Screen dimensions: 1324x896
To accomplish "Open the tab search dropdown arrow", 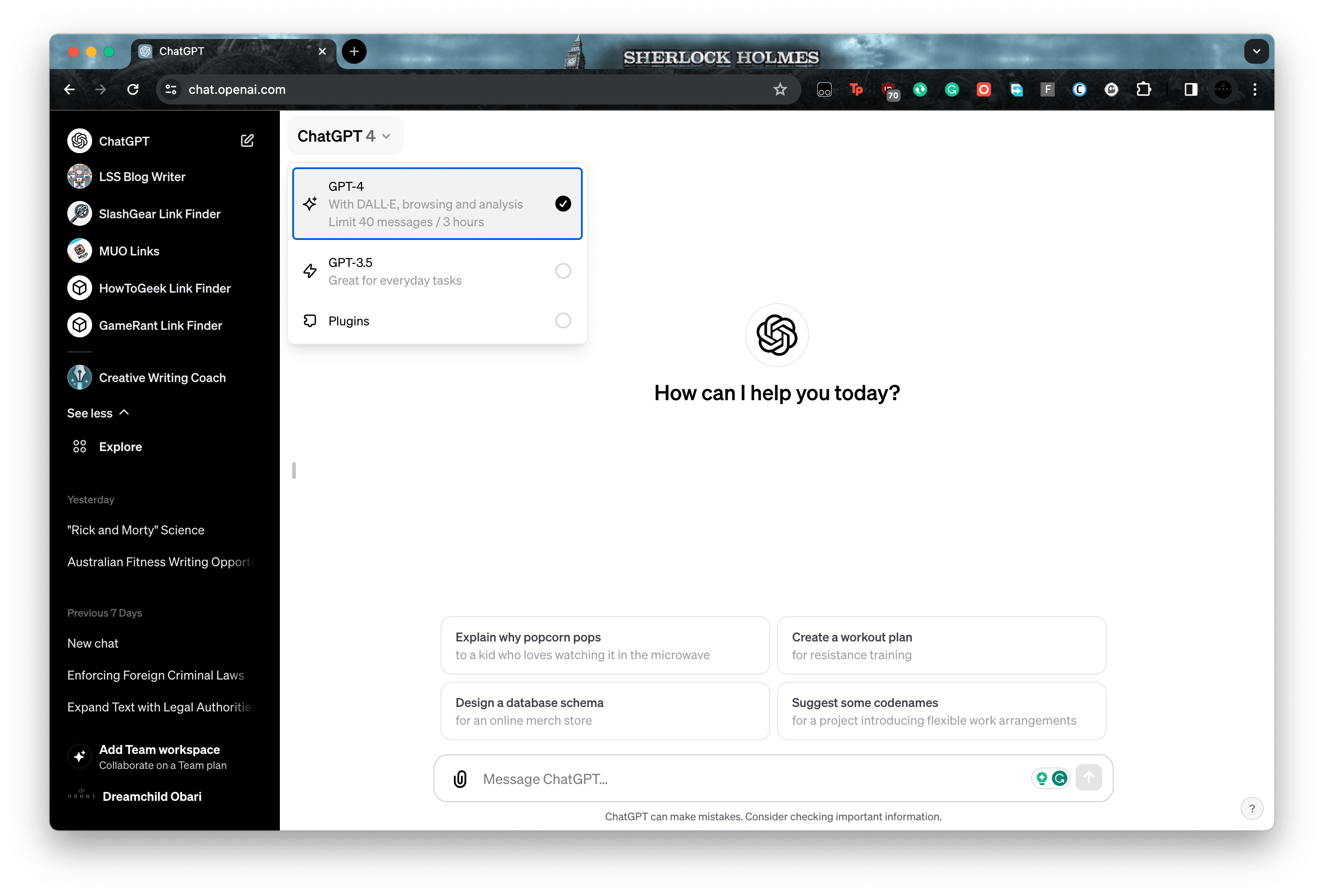I will (1256, 51).
